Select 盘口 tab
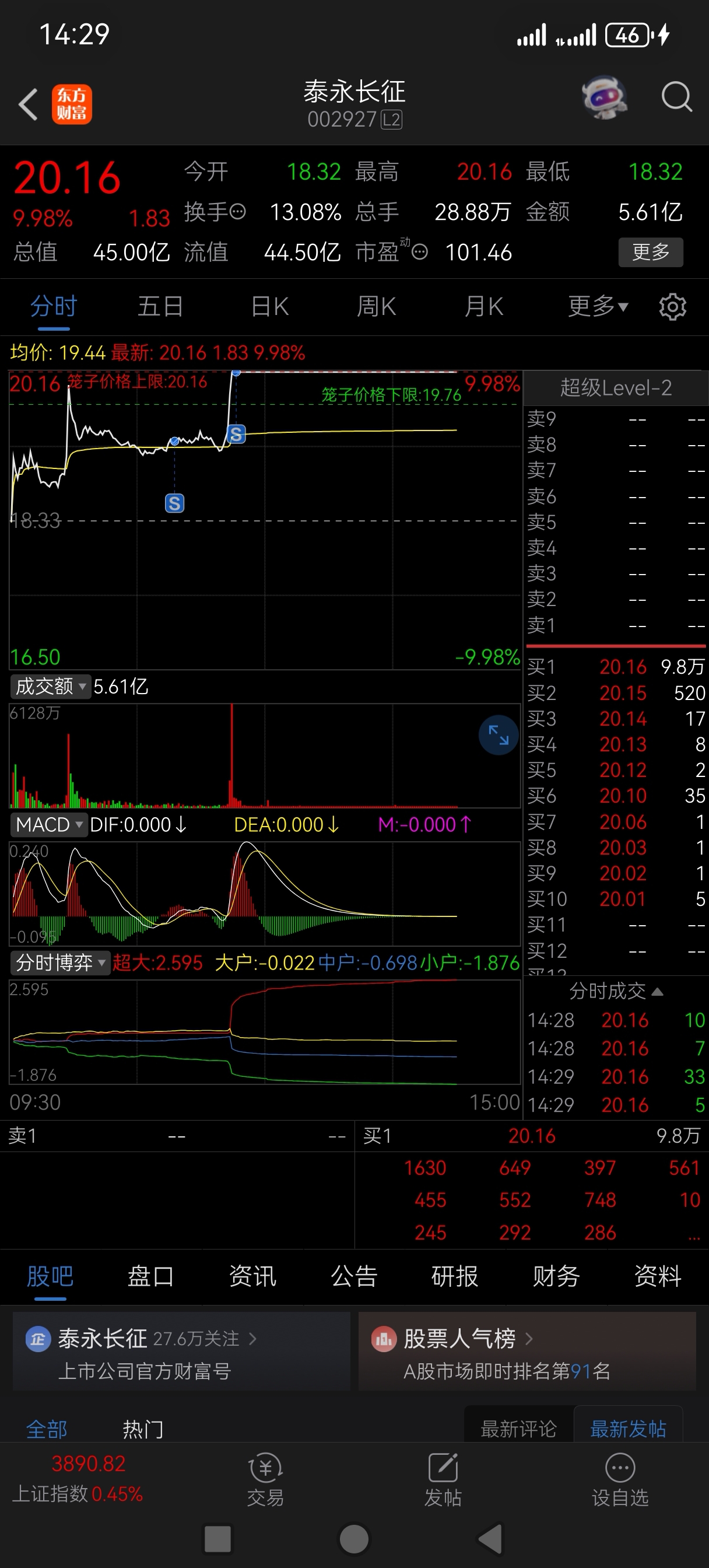 (x=151, y=1276)
